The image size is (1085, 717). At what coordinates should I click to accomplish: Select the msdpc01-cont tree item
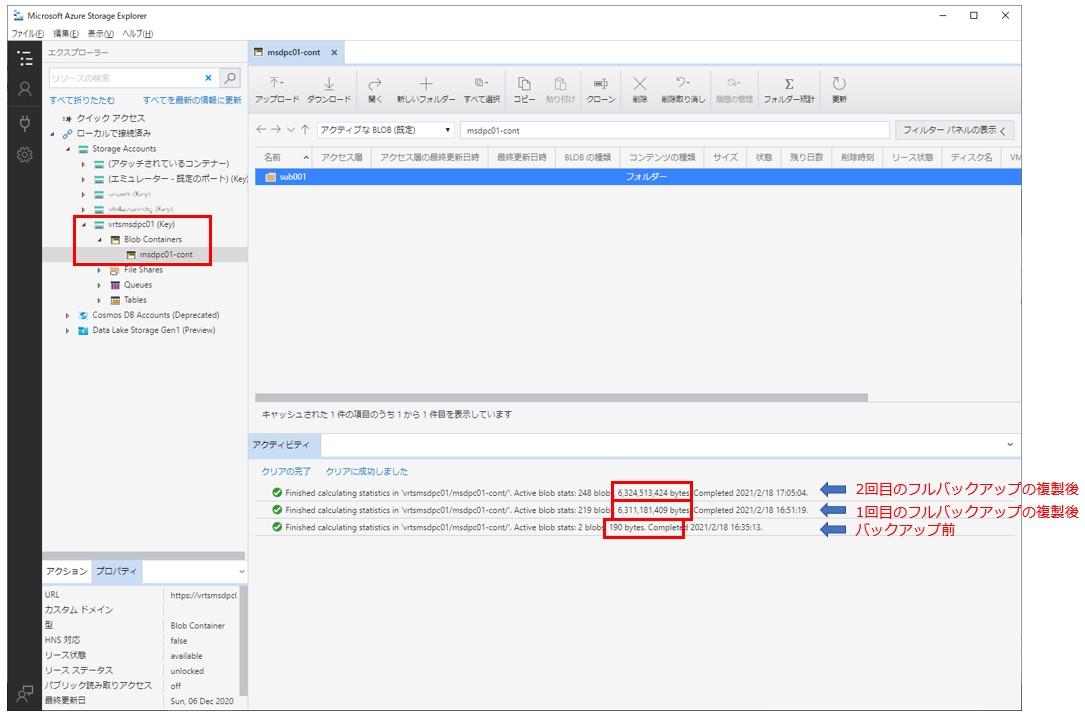[166, 255]
